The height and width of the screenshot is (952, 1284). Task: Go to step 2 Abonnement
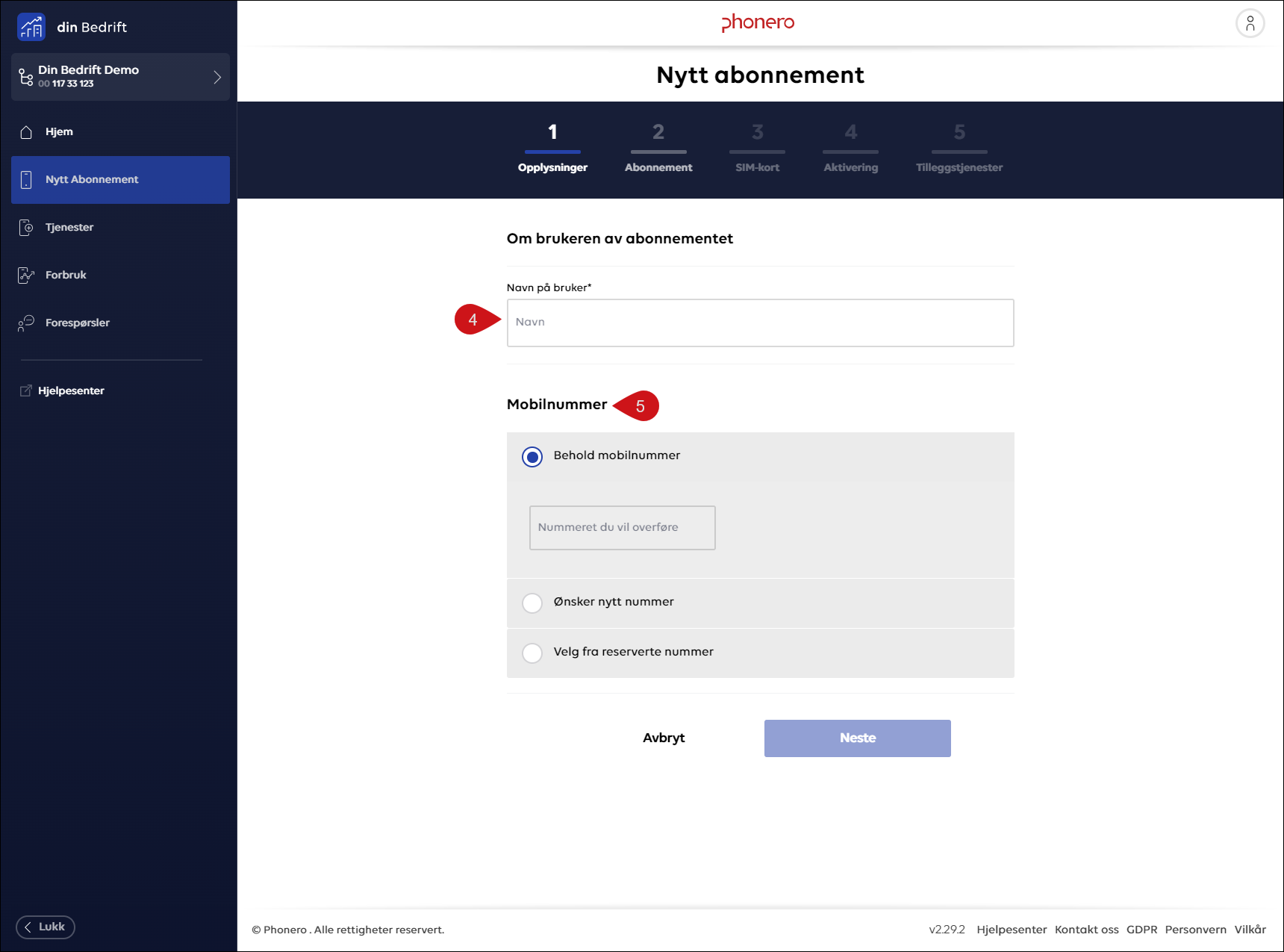(x=658, y=149)
